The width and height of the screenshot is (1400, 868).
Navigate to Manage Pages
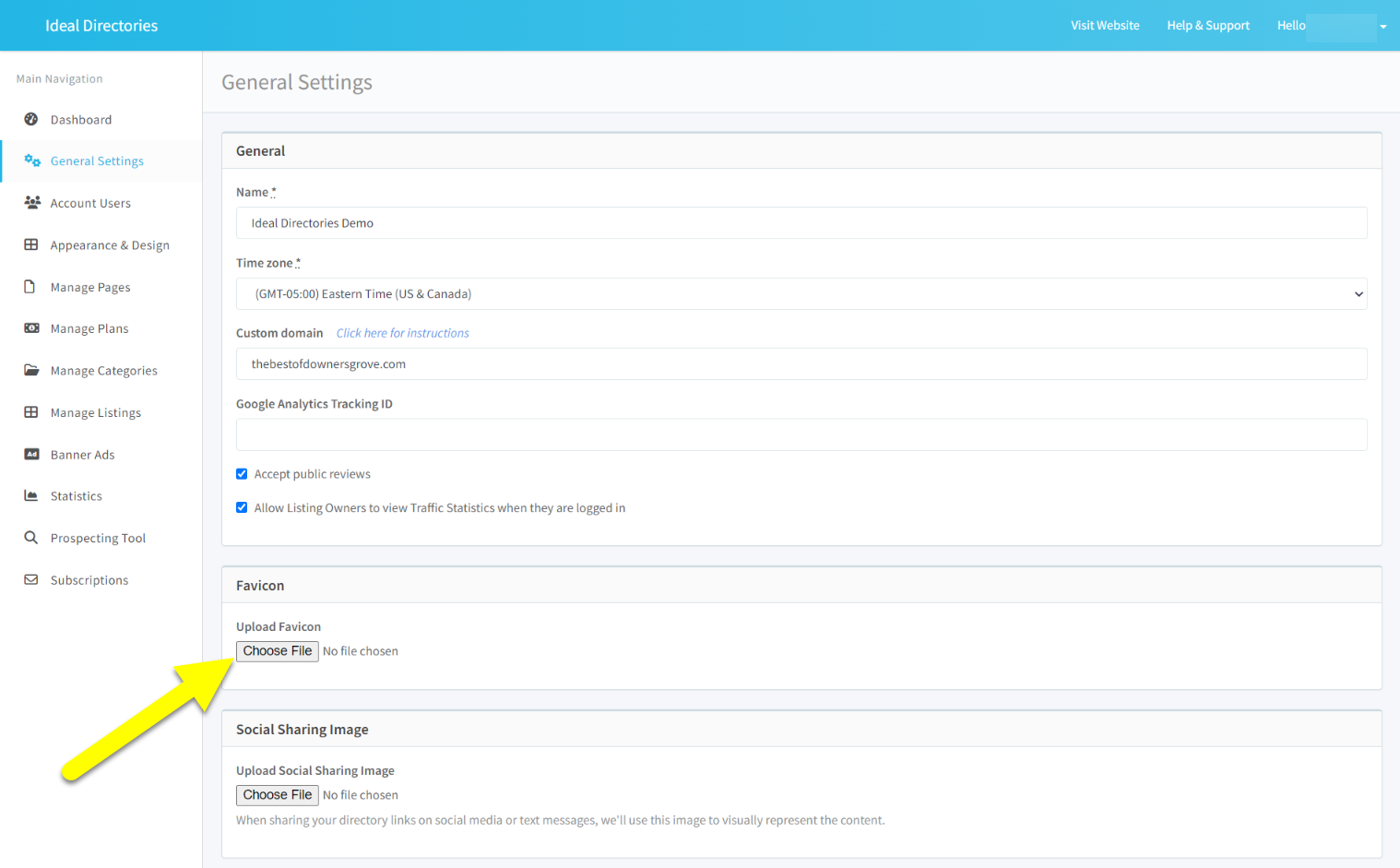(90, 288)
